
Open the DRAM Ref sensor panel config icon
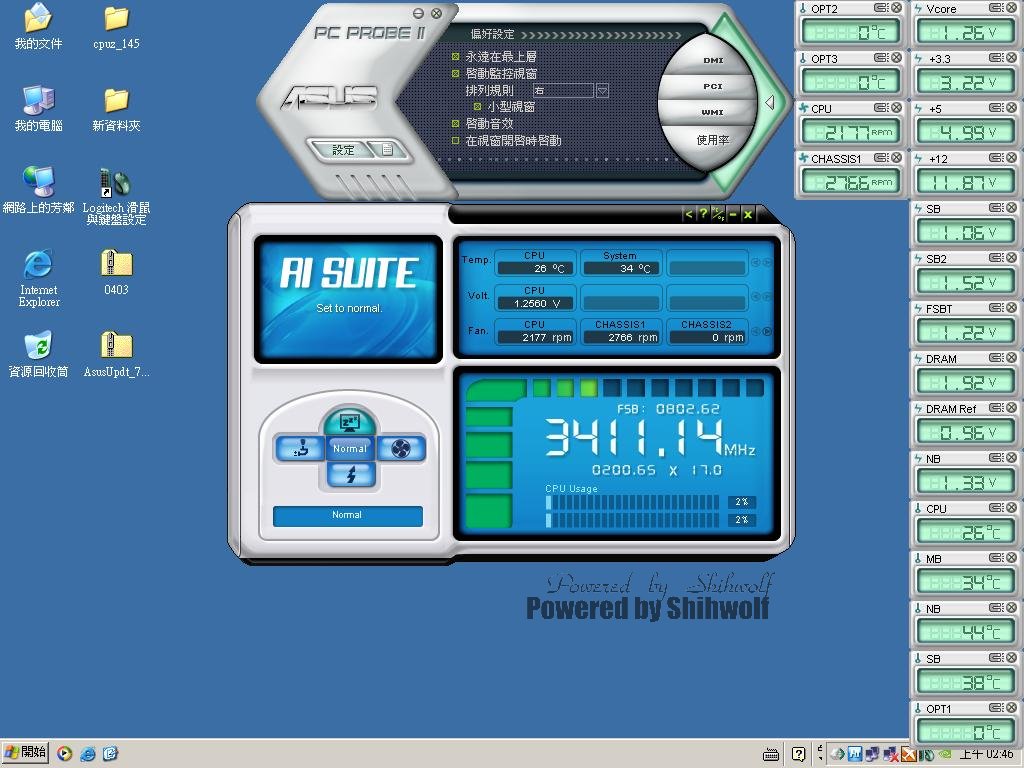(996, 408)
